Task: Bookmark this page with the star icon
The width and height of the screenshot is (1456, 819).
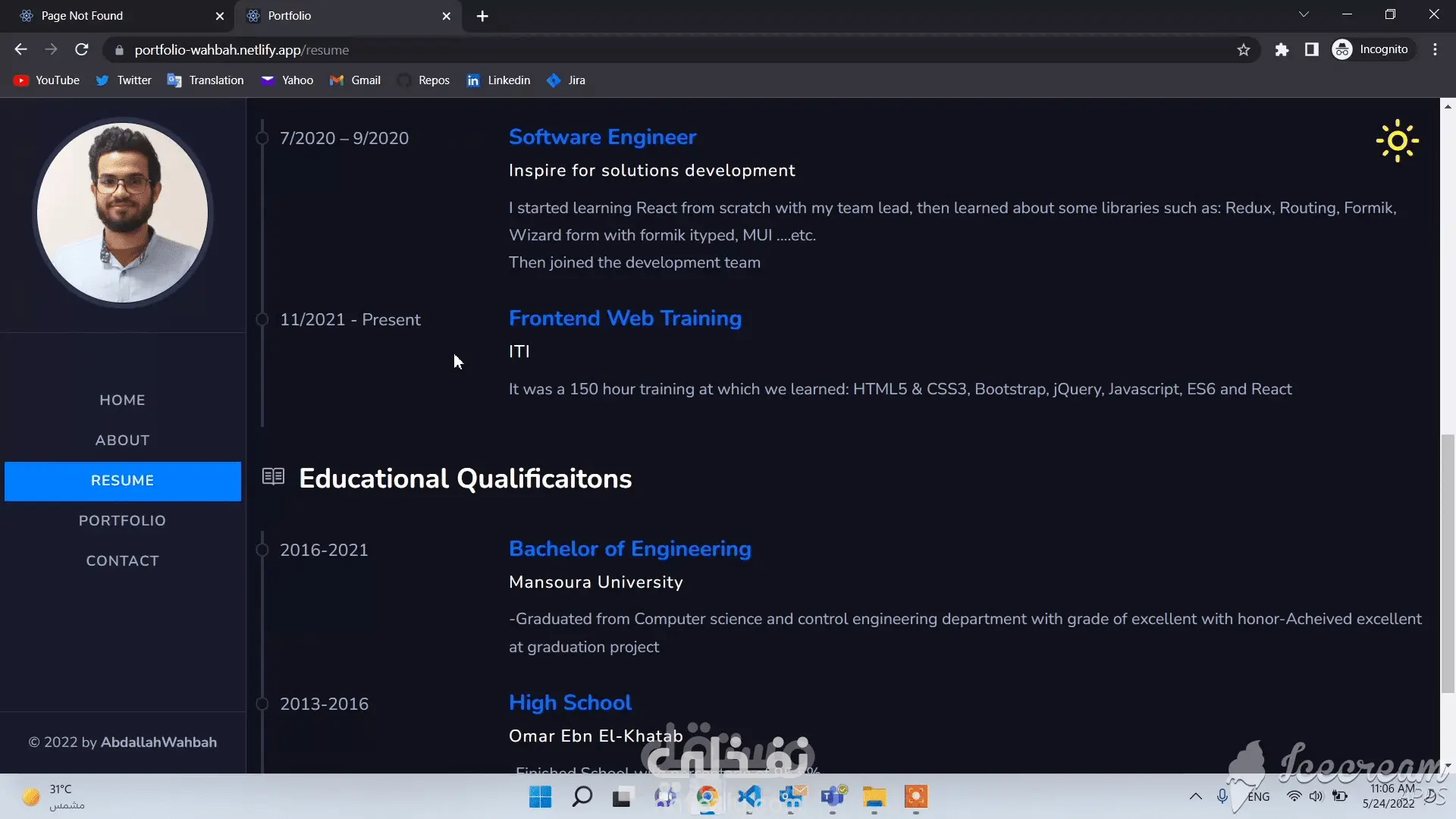Action: (1244, 50)
